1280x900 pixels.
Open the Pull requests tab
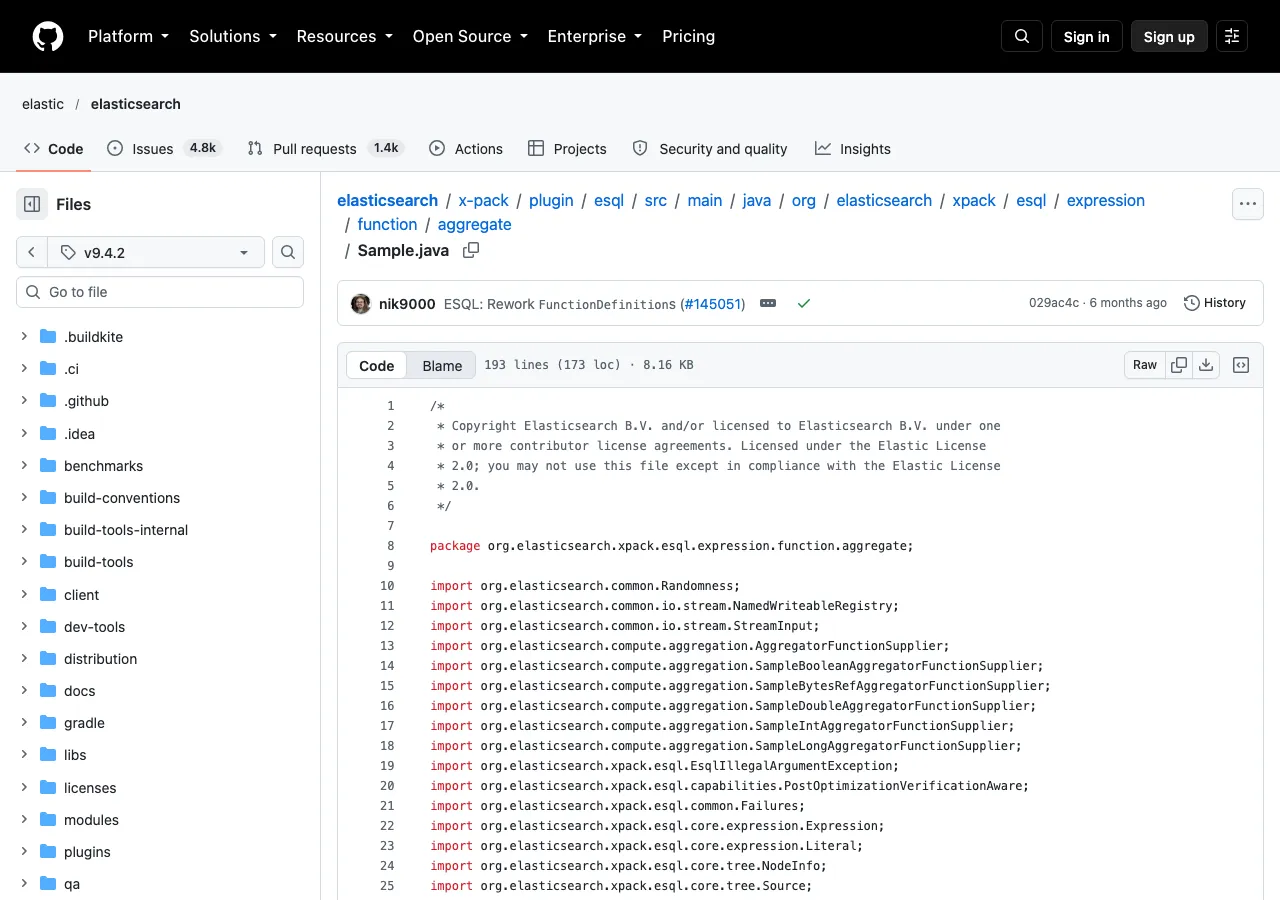pos(326,148)
